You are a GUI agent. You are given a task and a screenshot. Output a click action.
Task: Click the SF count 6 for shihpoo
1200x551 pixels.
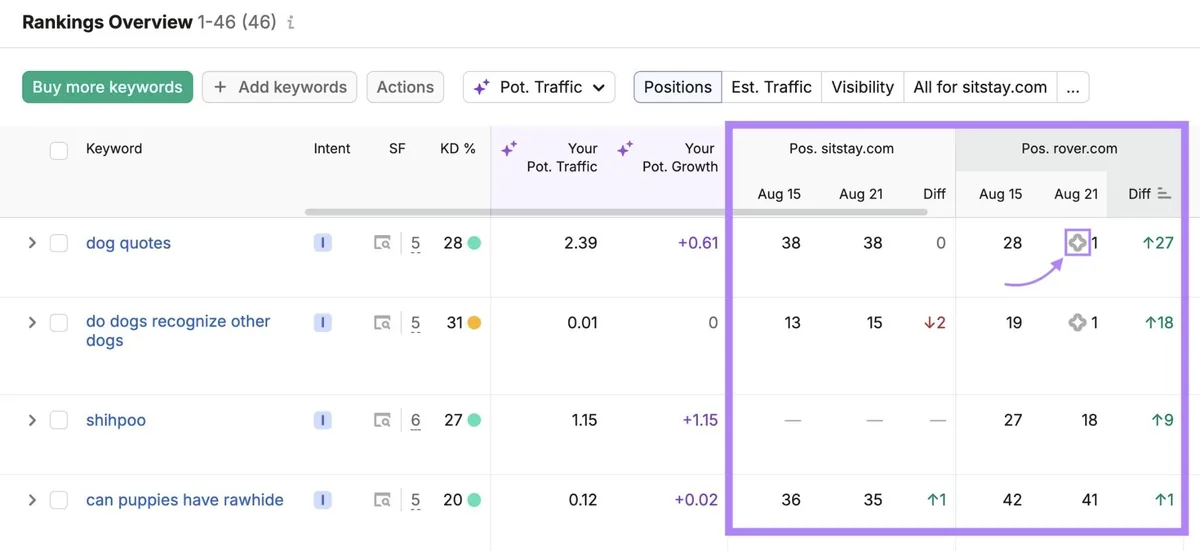pyautogui.click(x=415, y=421)
